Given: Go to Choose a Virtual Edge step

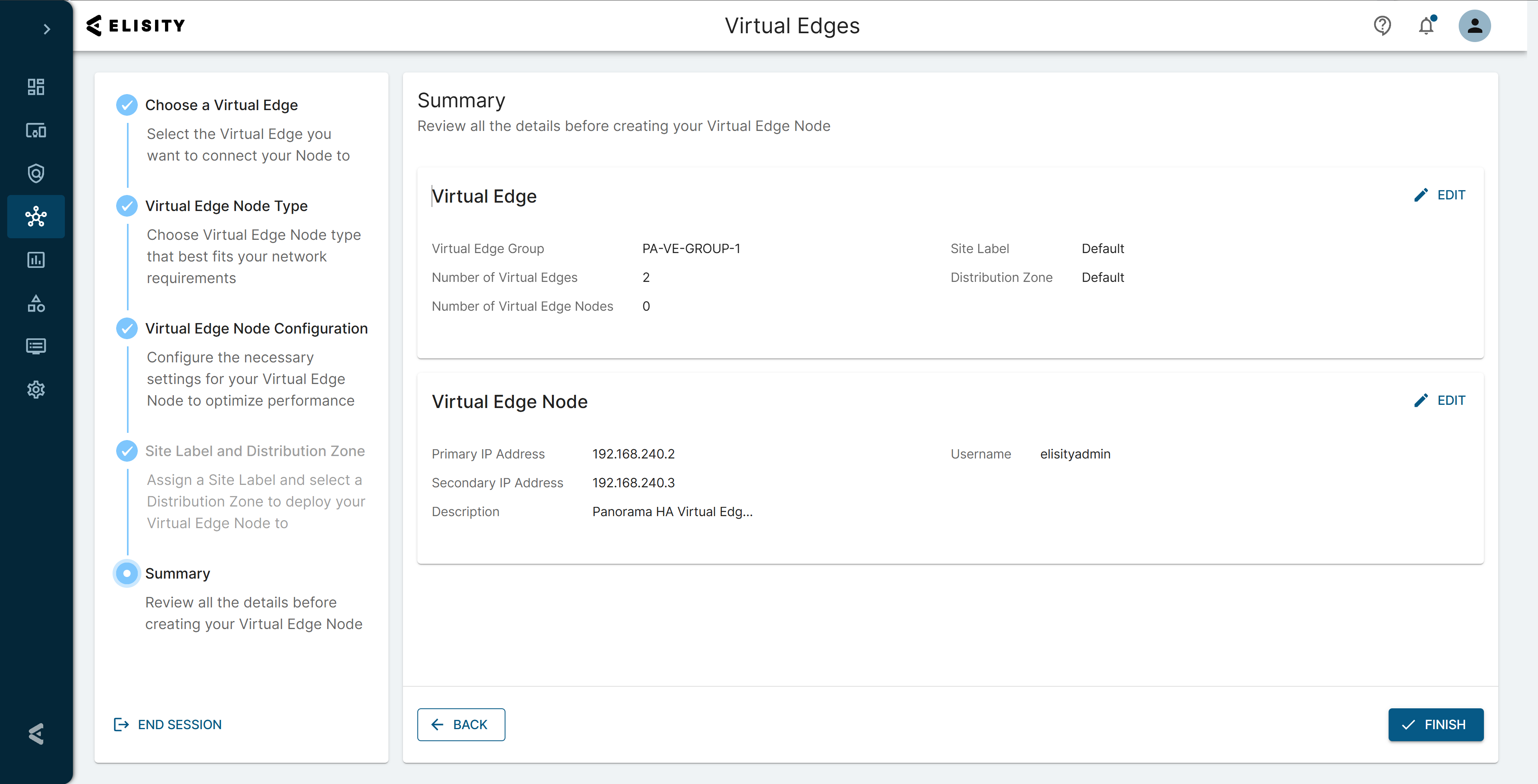Looking at the screenshot, I should coord(221,105).
